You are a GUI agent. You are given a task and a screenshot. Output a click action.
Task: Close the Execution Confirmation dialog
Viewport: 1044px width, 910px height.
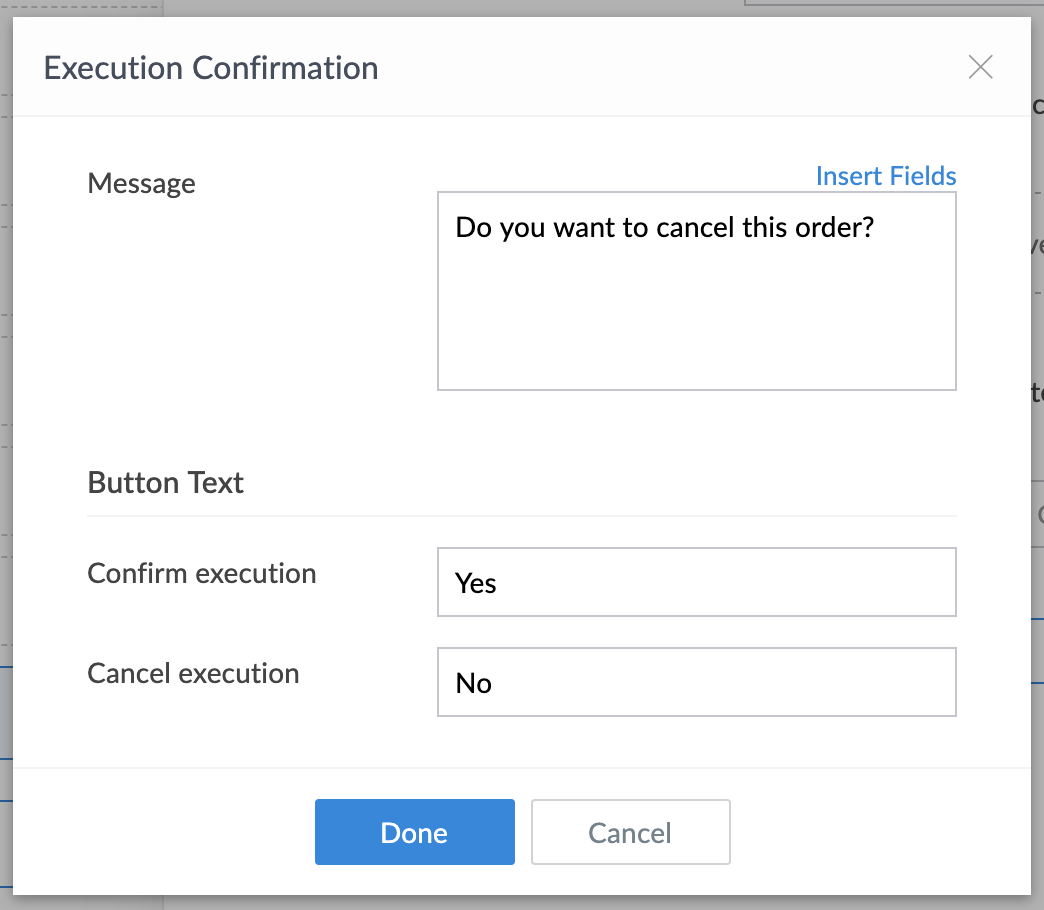pyautogui.click(x=980, y=67)
